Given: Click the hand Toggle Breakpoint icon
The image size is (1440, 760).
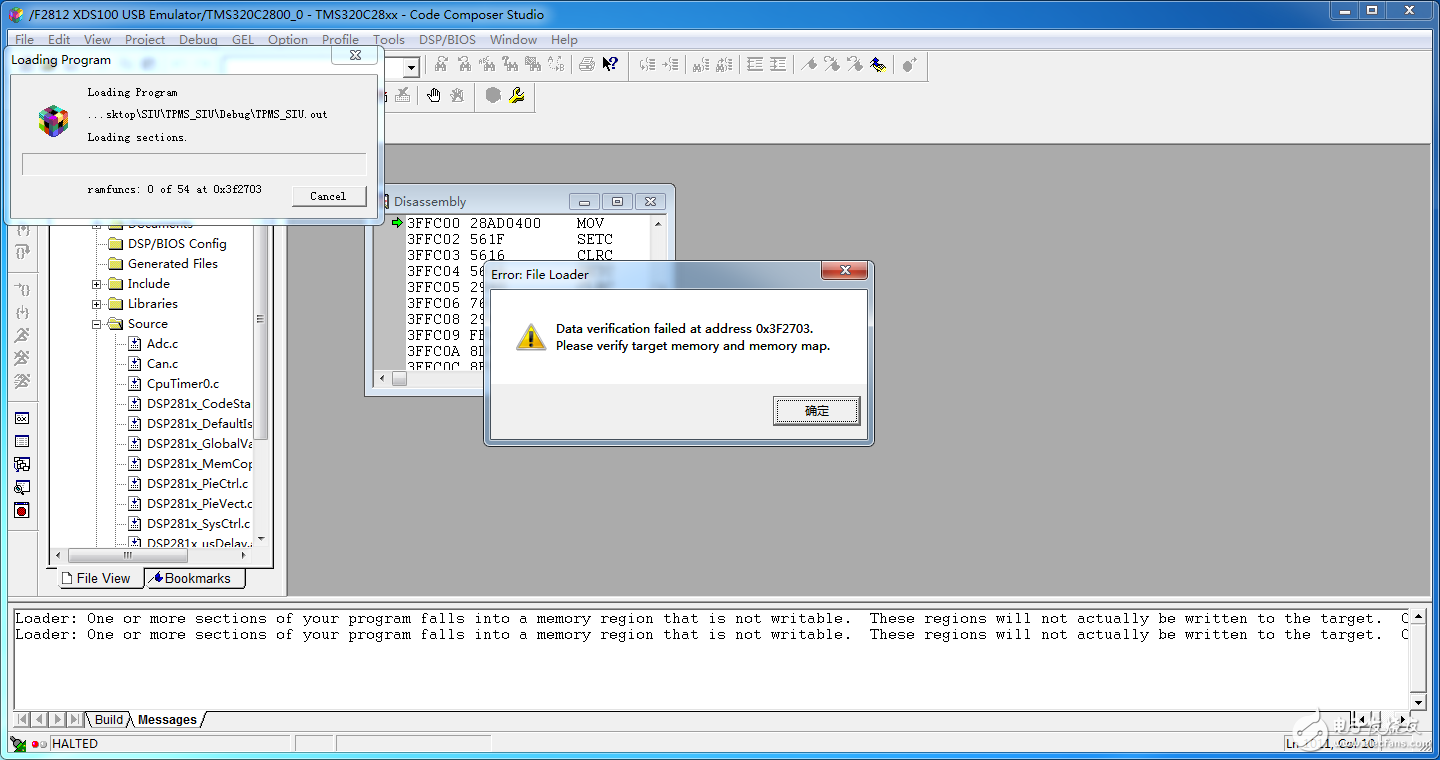Looking at the screenshot, I should 433,95.
